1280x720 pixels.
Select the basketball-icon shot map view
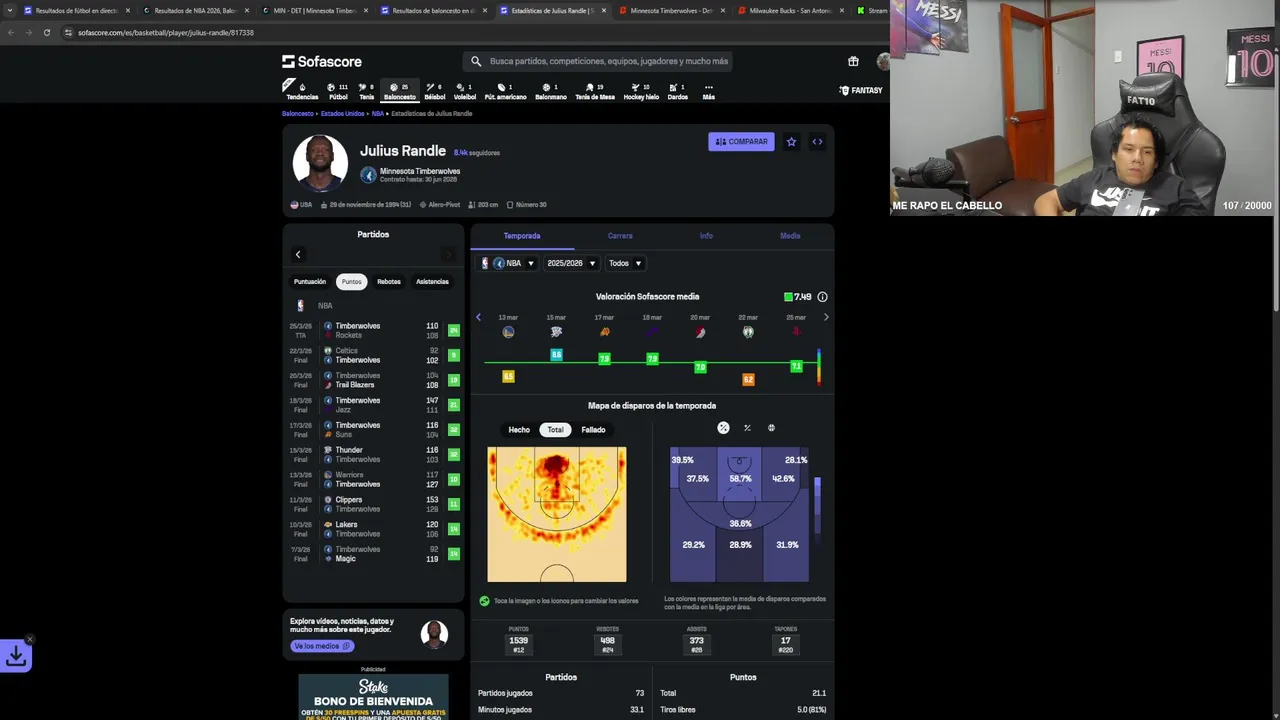tap(771, 428)
